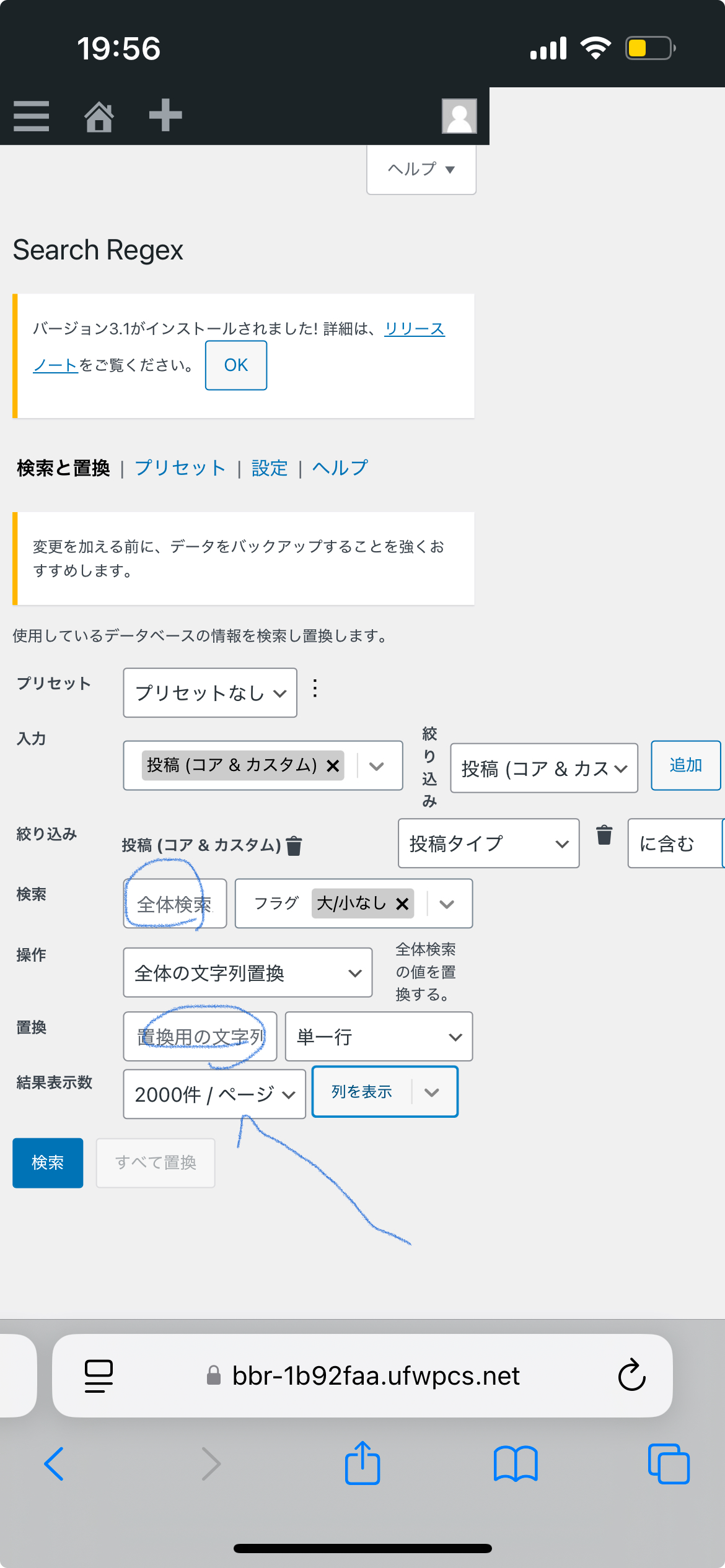Remove the 大/小なし flag
Screen dimensions: 725x1568
point(402,904)
